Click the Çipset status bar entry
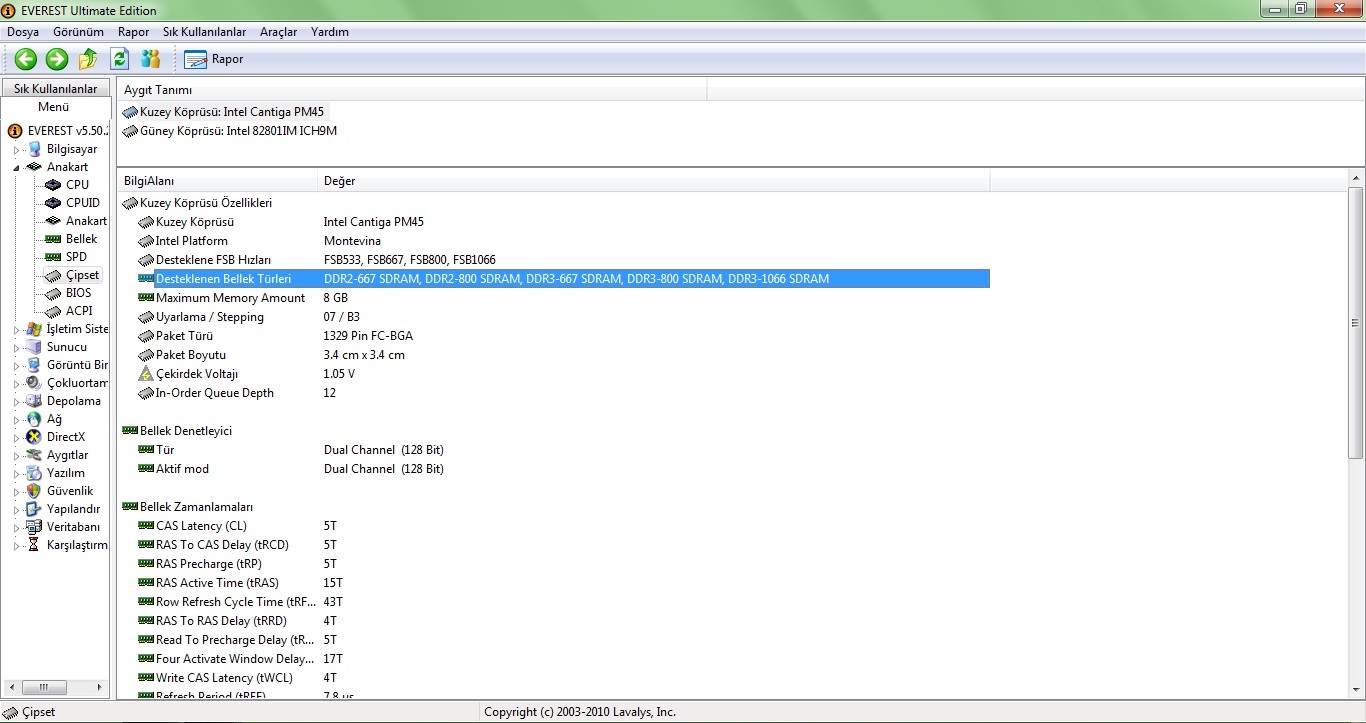This screenshot has width=1366, height=723. click(x=30, y=712)
